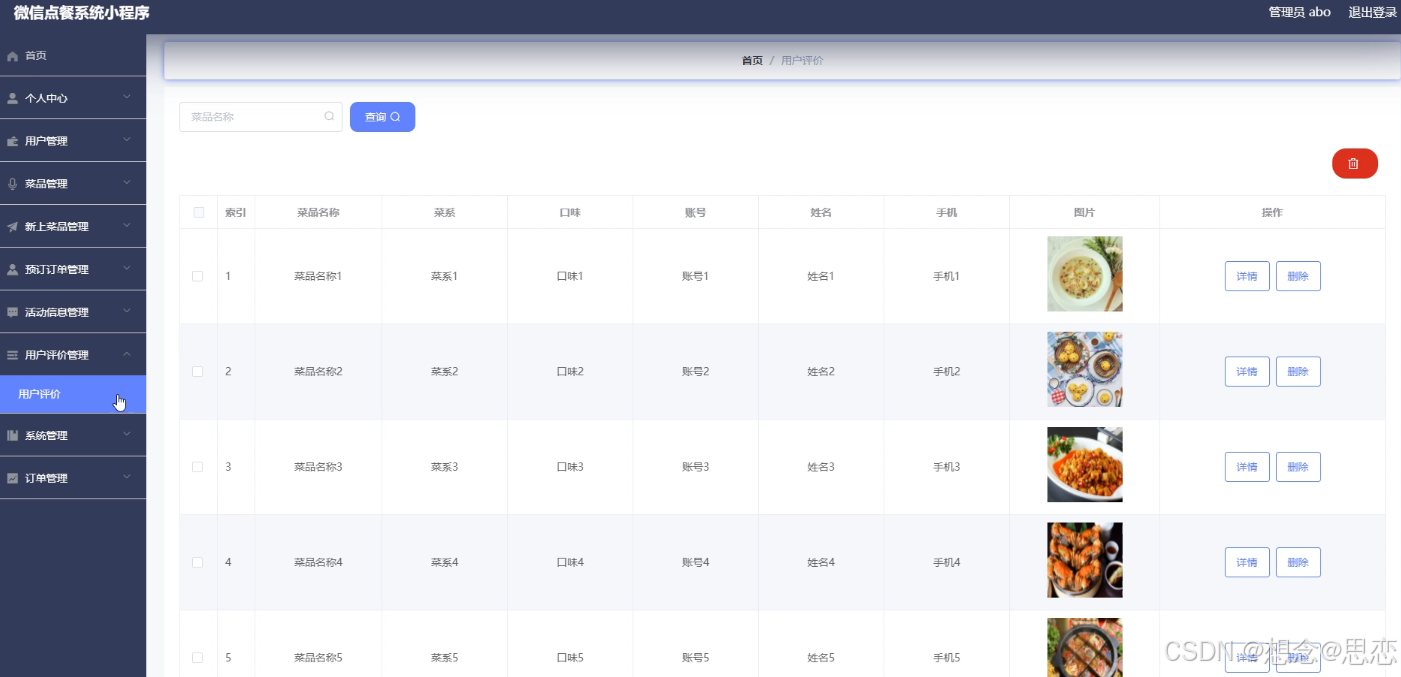Open 首页 in the sidebar
Image resolution: width=1401 pixels, height=677 pixels.
tap(73, 56)
